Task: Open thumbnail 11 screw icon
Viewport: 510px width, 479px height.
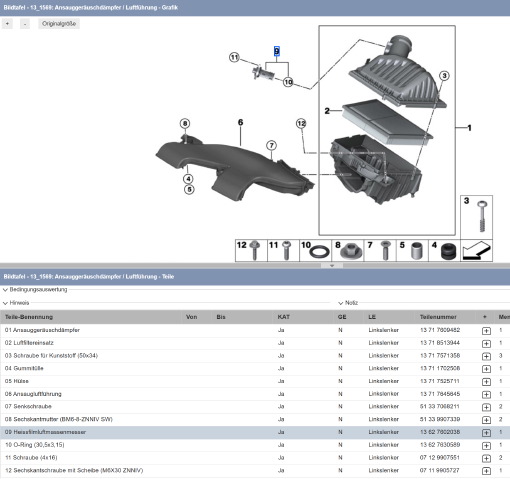Action: point(283,250)
